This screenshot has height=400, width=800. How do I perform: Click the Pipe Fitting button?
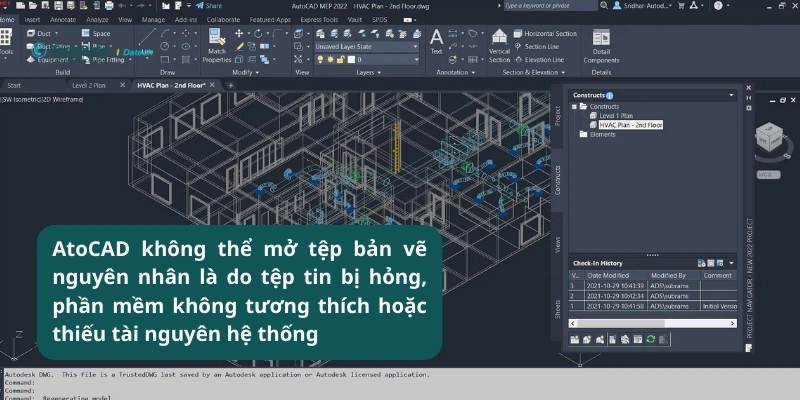click(x=103, y=60)
